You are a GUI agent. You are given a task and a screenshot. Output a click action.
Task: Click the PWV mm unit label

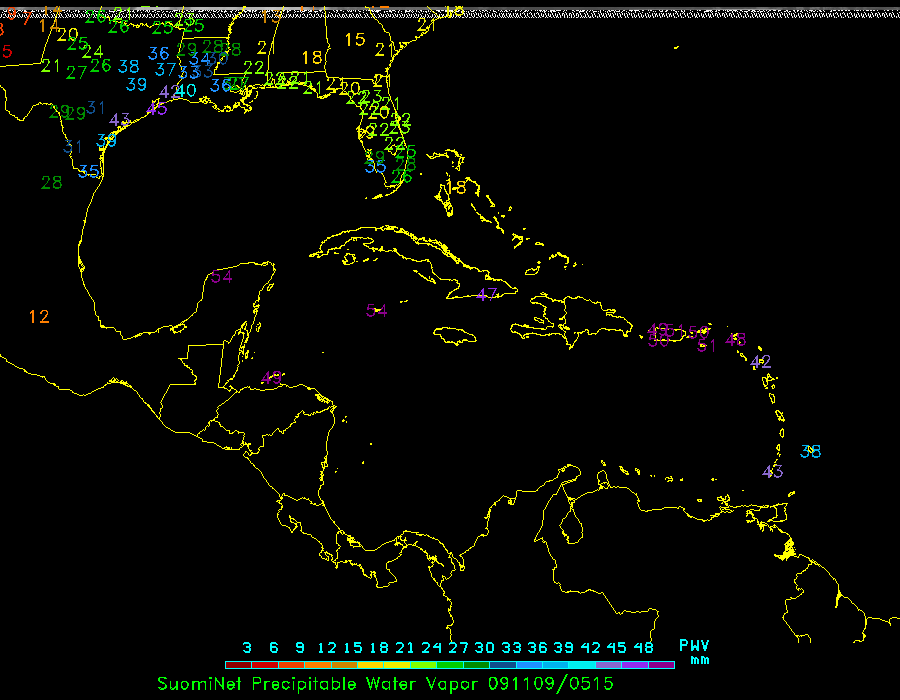click(694, 652)
